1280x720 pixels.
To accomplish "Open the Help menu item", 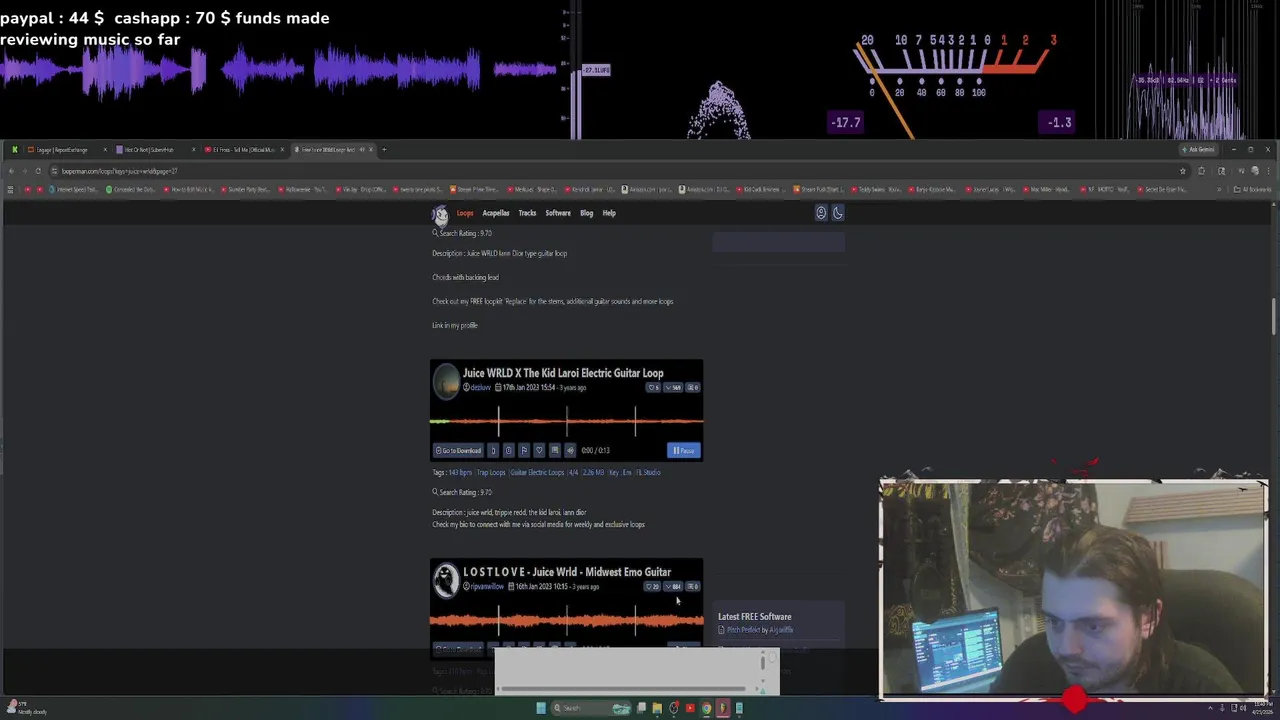I will click(609, 213).
